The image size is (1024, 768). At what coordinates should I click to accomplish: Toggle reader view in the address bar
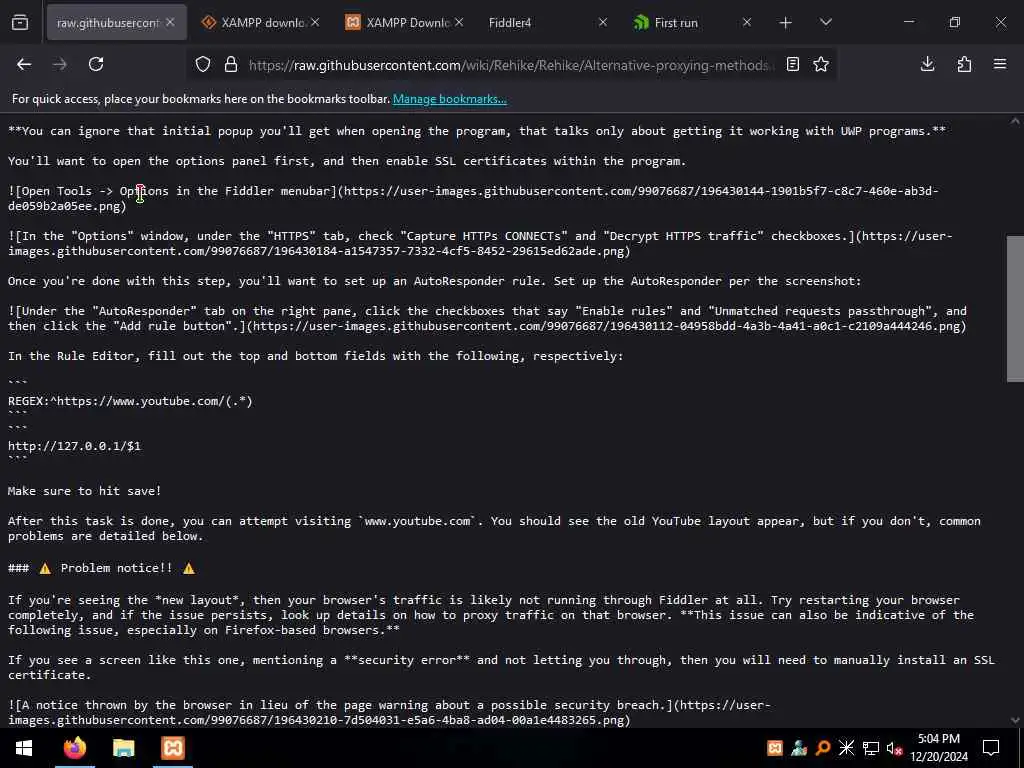tap(793, 65)
